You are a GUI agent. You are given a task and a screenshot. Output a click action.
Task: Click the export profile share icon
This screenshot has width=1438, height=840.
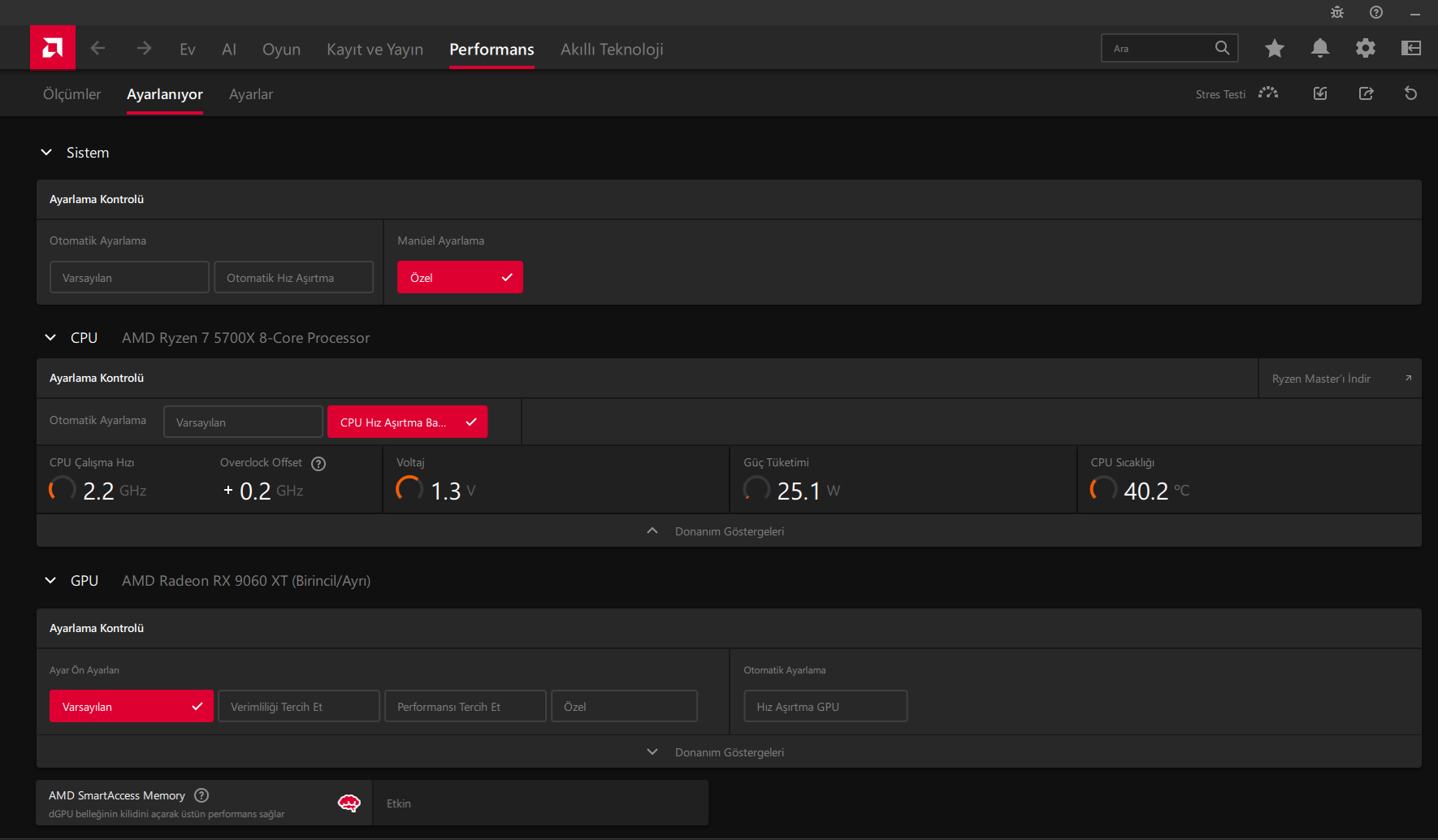pos(1367,93)
